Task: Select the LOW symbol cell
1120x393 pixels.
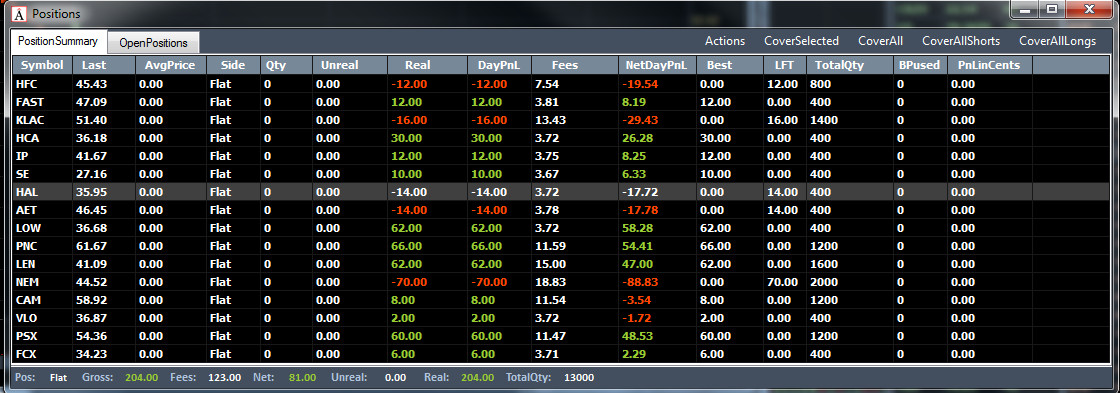Action: click(x=42, y=228)
